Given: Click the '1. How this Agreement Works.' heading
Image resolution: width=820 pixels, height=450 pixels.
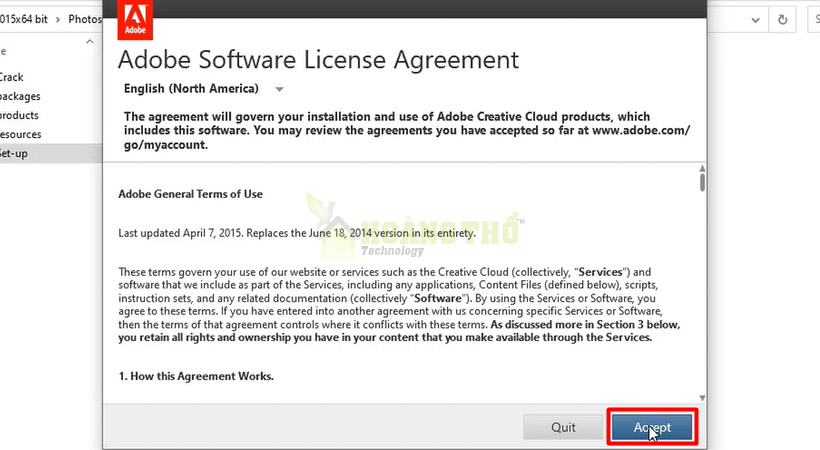Looking at the screenshot, I should (196, 376).
